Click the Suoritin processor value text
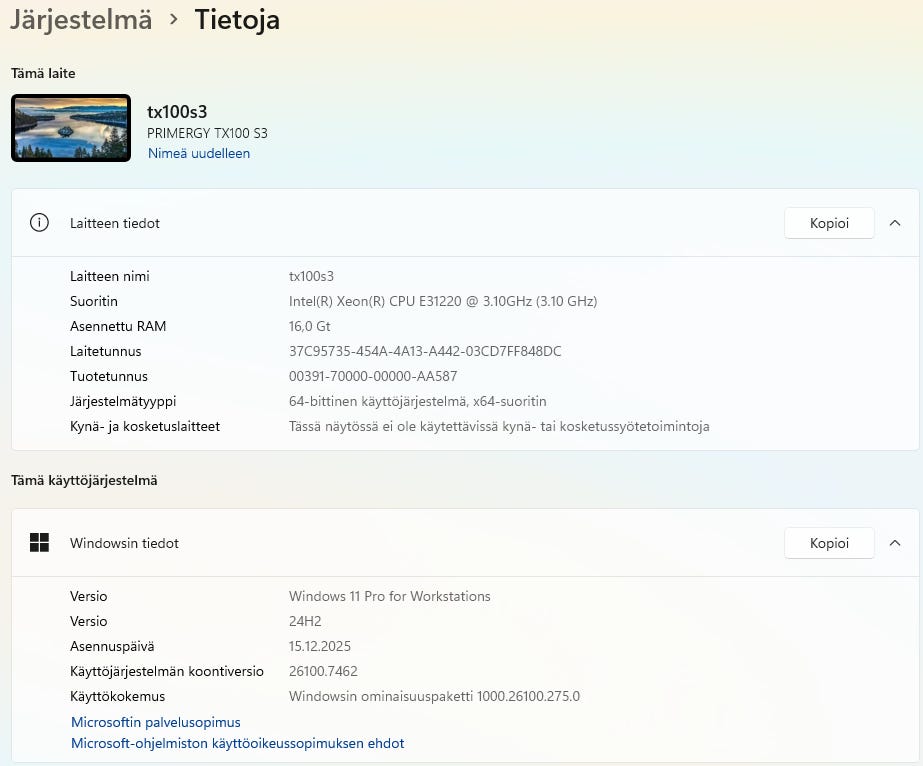The image size is (923, 766). click(443, 301)
